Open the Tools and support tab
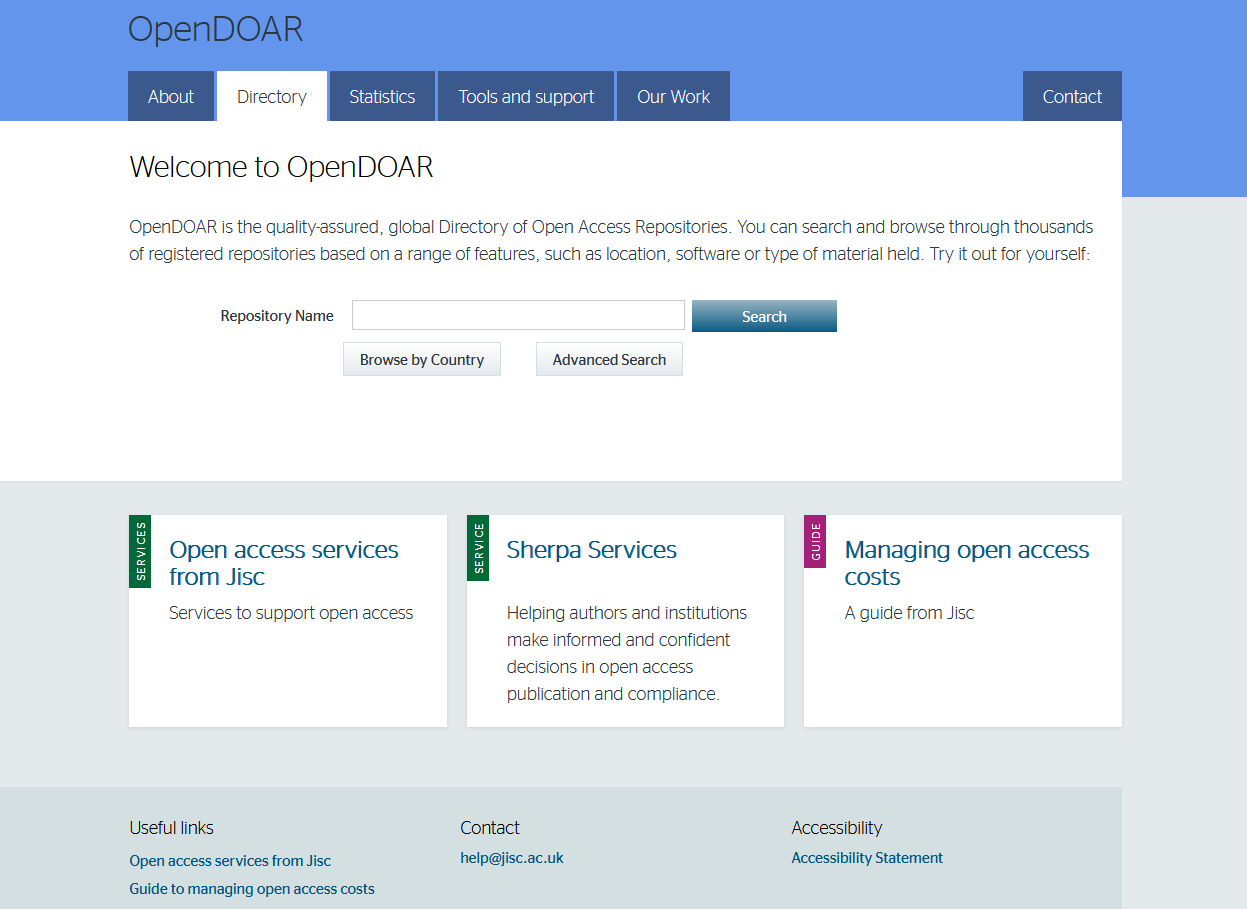This screenshot has height=909, width=1247. (x=526, y=97)
